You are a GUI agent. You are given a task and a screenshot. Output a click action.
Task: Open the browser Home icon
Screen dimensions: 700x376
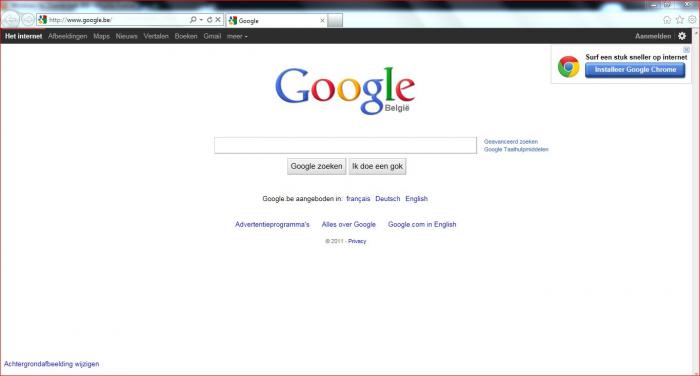point(667,20)
